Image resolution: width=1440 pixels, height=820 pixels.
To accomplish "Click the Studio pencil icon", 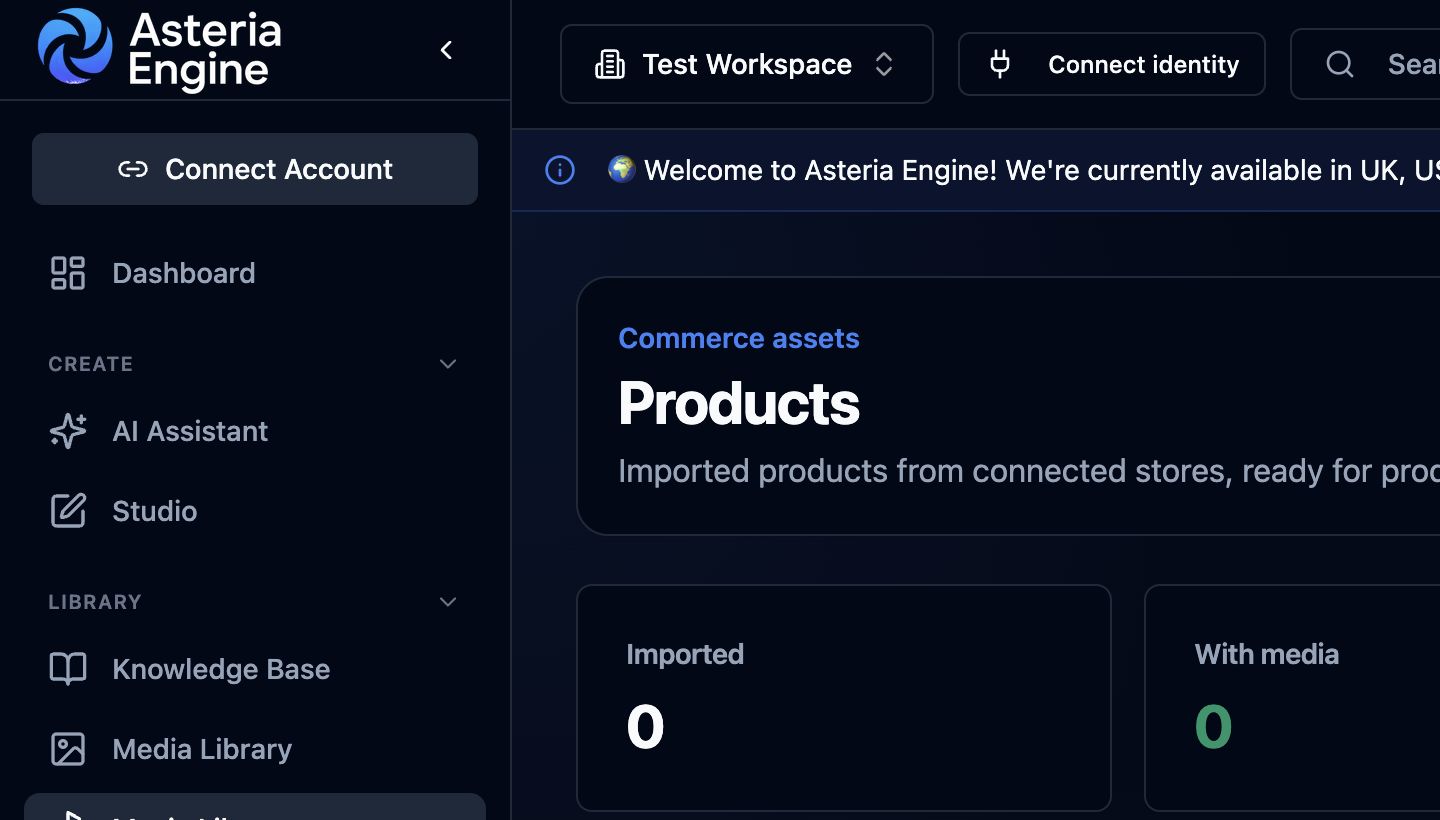I will [68, 511].
